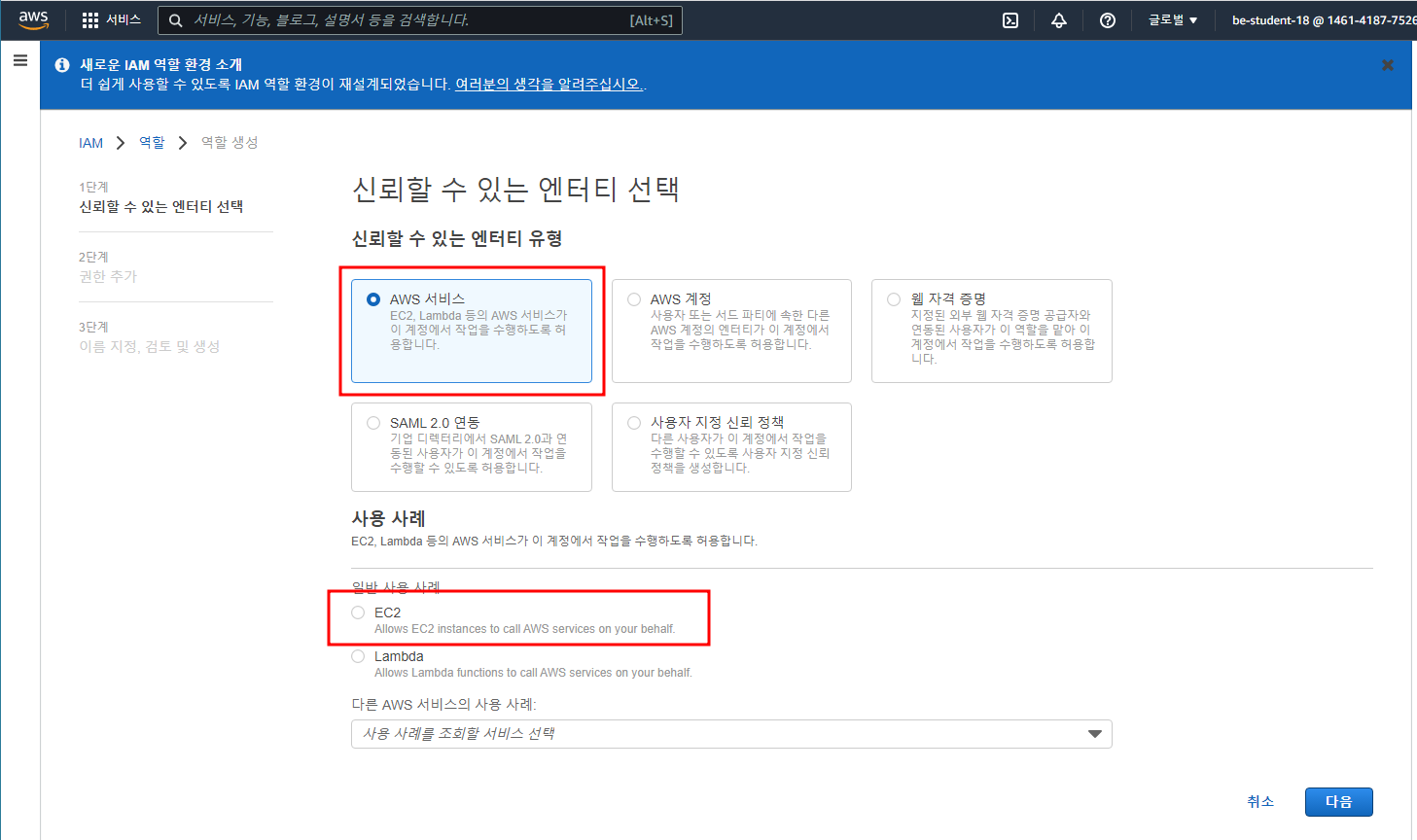This screenshot has width=1417, height=840.
Task: Select the SAML 2.0 연동 radio option
Action: tap(373, 423)
